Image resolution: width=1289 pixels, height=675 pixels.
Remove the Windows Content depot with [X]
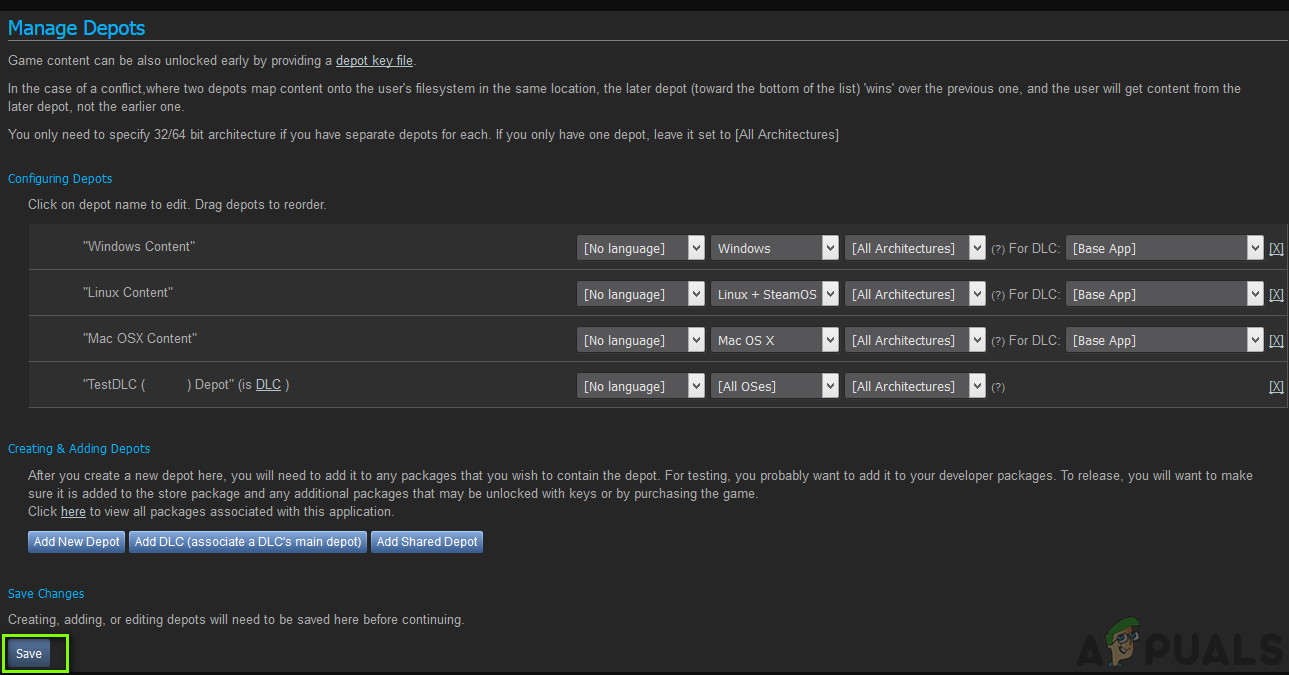click(1276, 248)
